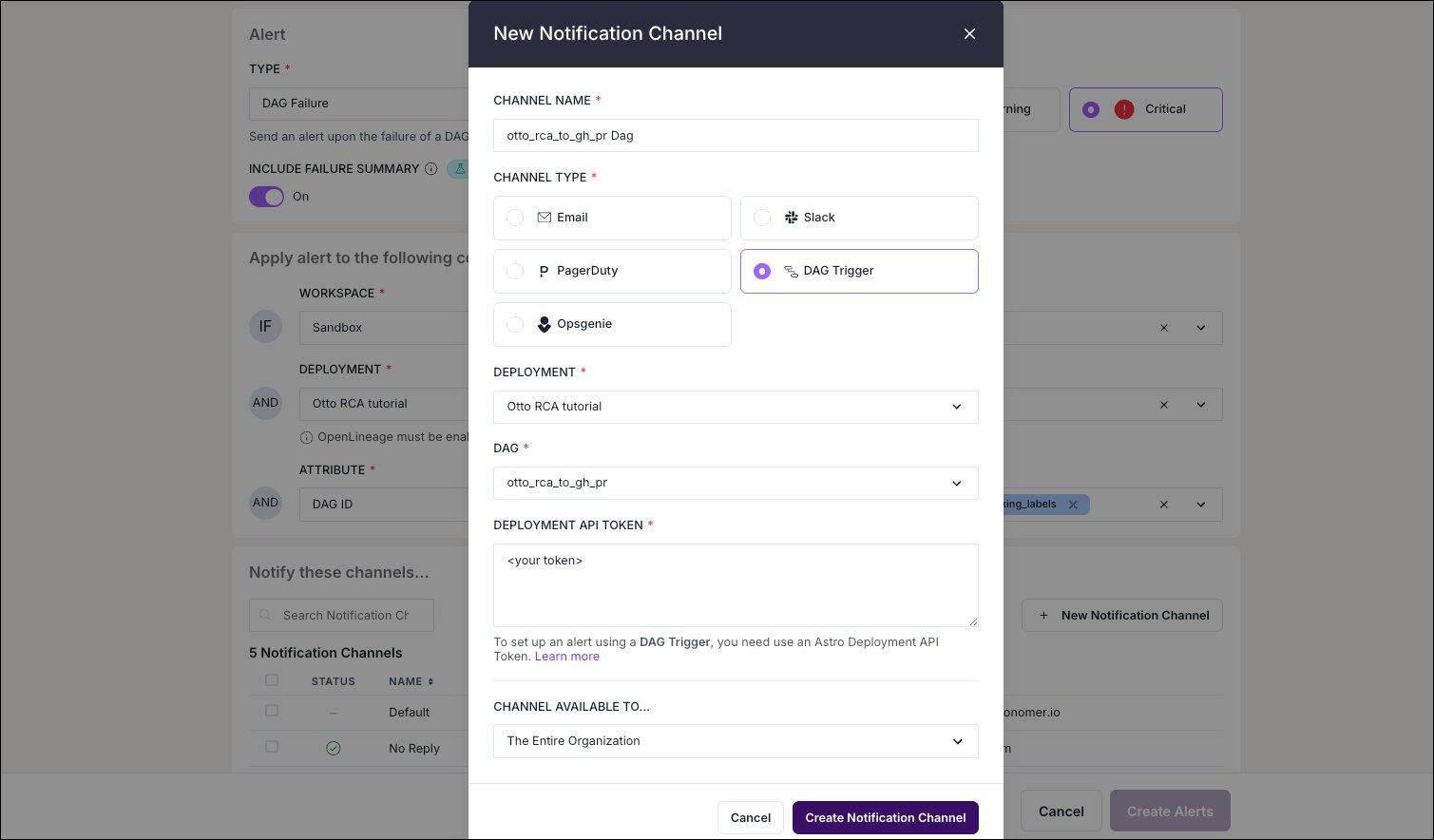Close the New Notification Channel dialog
The image size is (1434, 840).
pyautogui.click(x=969, y=34)
